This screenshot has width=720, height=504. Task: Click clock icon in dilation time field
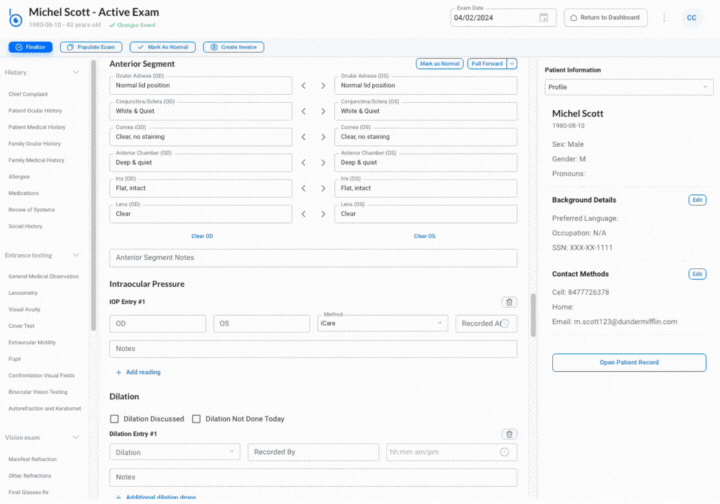coord(505,452)
